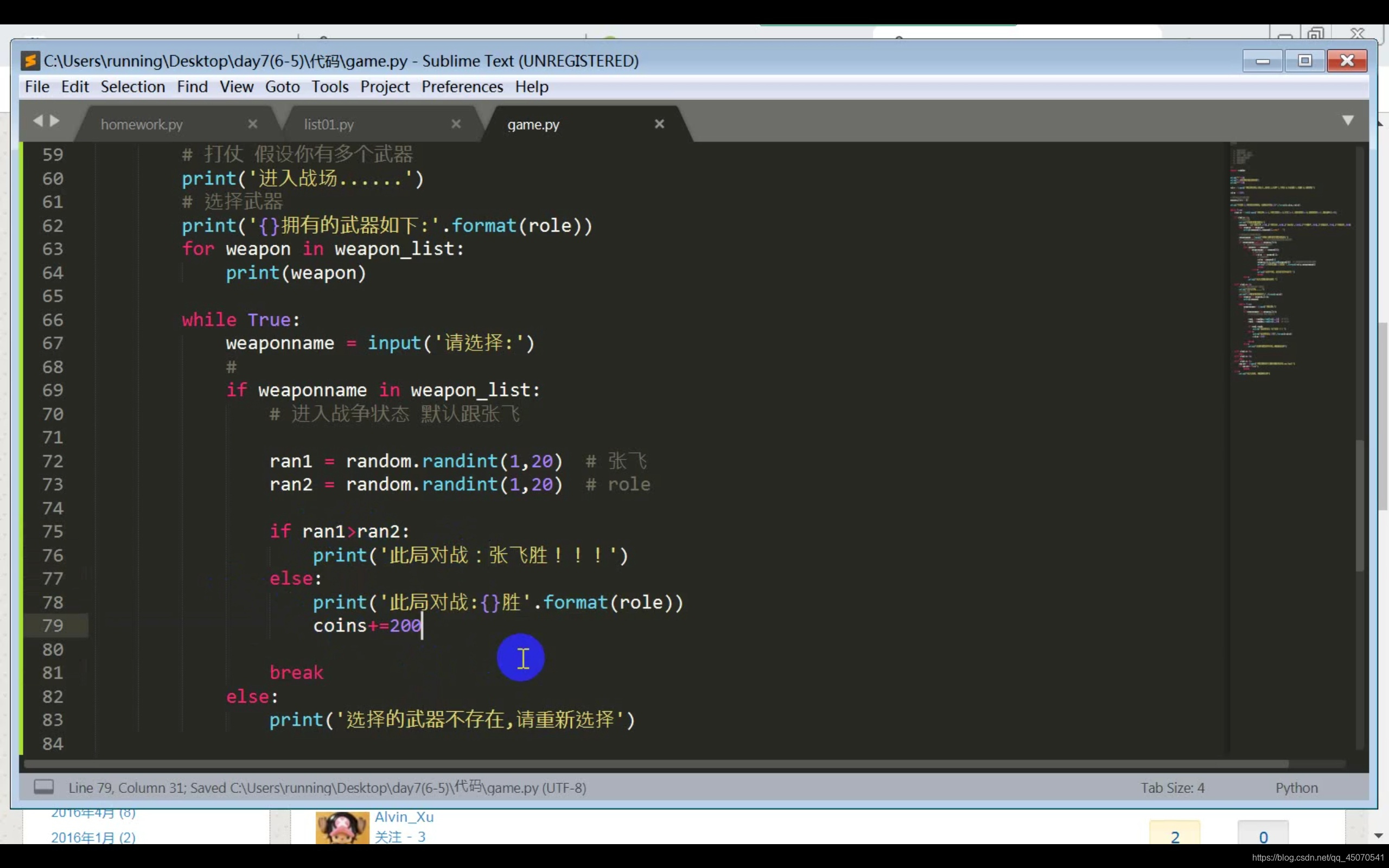Switch to the list01.py tab
This screenshot has height=868, width=1389.
tap(329, 125)
